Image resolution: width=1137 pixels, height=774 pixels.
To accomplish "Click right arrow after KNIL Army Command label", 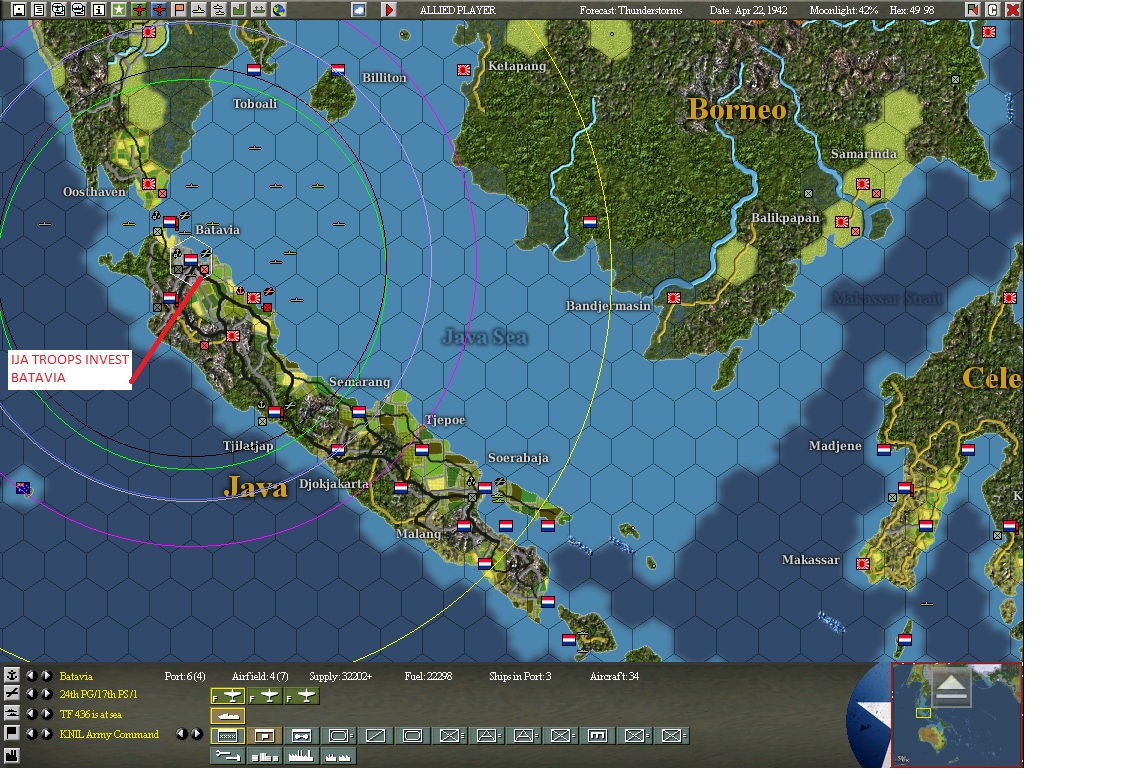I will pos(197,734).
